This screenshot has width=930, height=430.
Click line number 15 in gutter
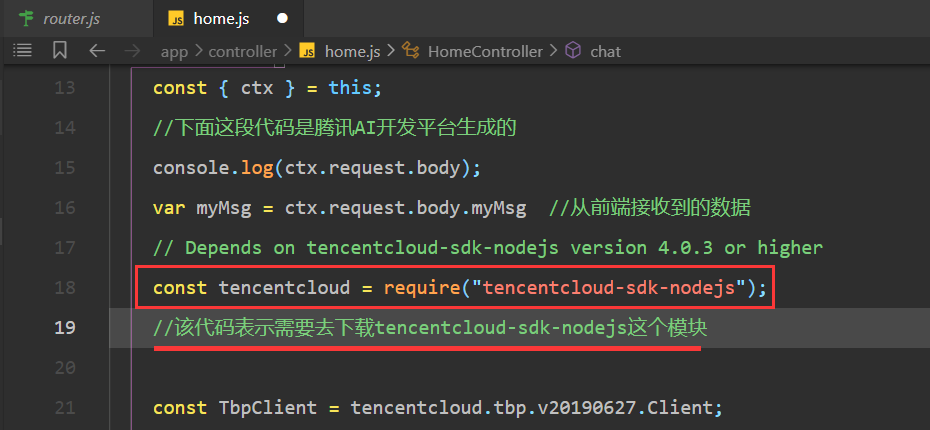(65, 168)
